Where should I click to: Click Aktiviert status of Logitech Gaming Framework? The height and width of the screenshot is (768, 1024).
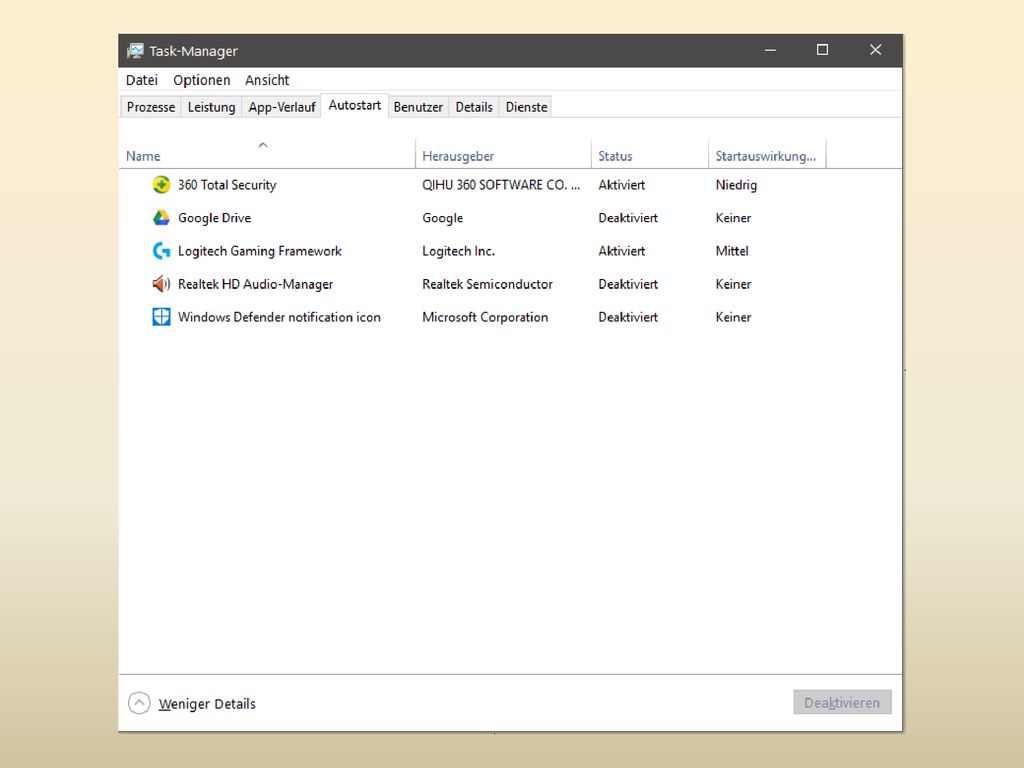click(621, 251)
